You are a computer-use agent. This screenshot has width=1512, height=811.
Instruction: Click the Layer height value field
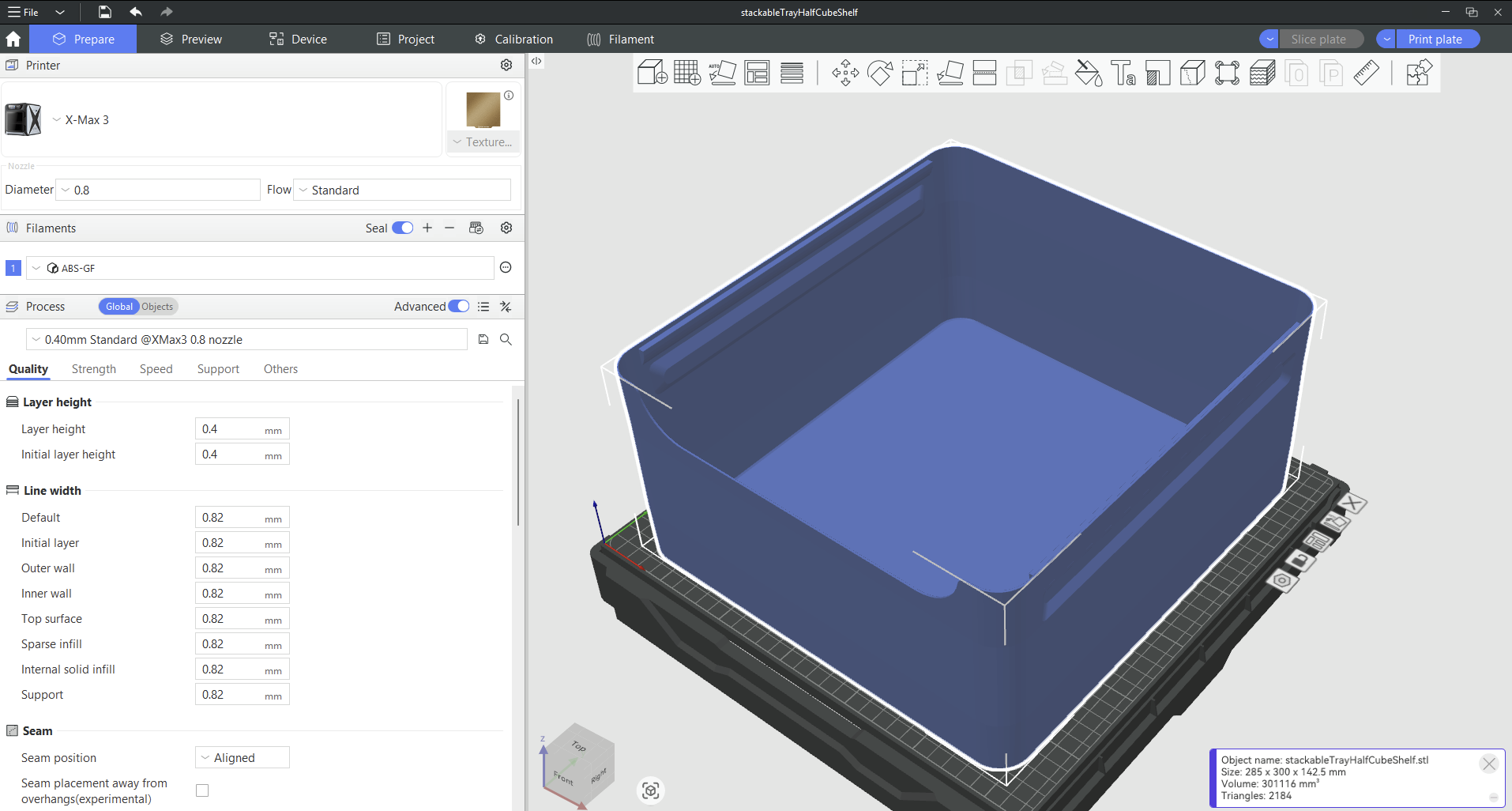click(229, 429)
